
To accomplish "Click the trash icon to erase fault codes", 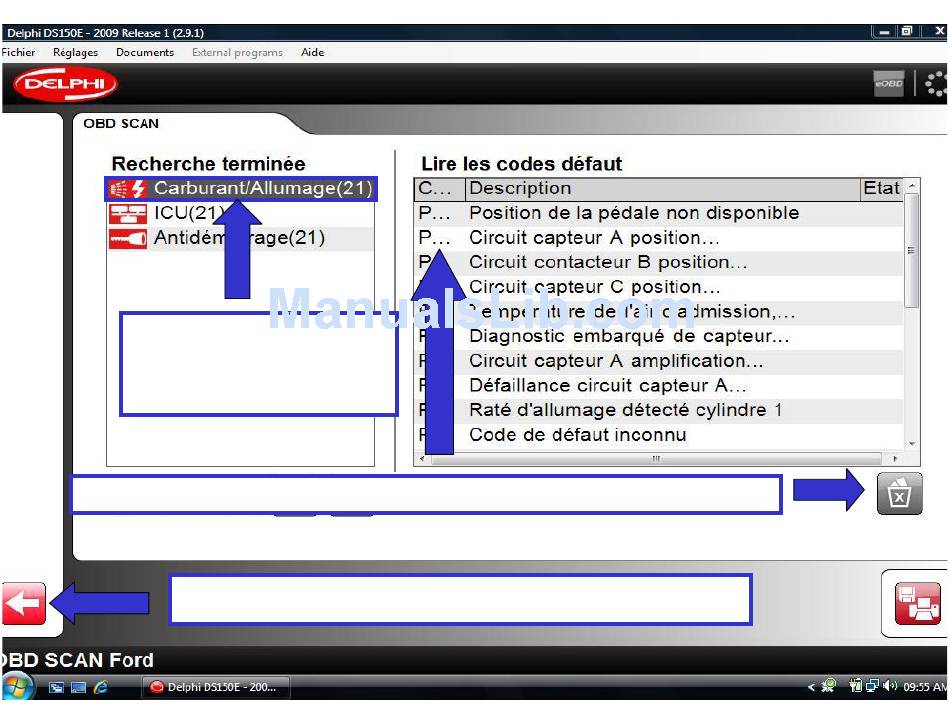I will [x=900, y=494].
